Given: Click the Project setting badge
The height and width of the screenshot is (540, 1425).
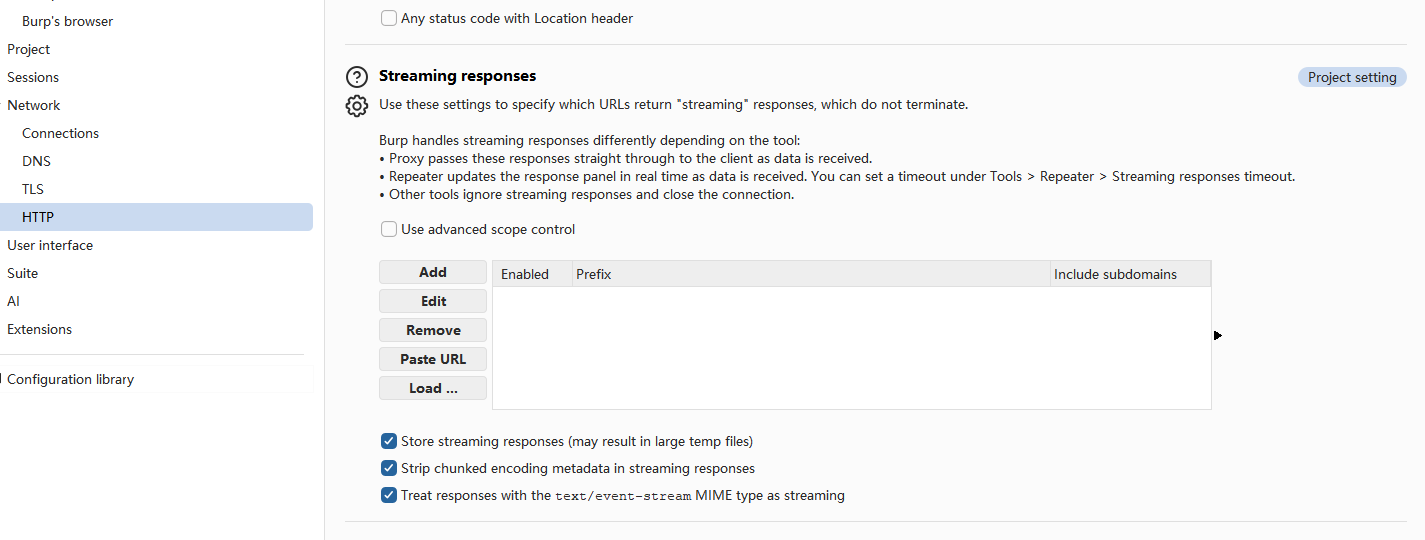Looking at the screenshot, I should pyautogui.click(x=1352, y=78).
